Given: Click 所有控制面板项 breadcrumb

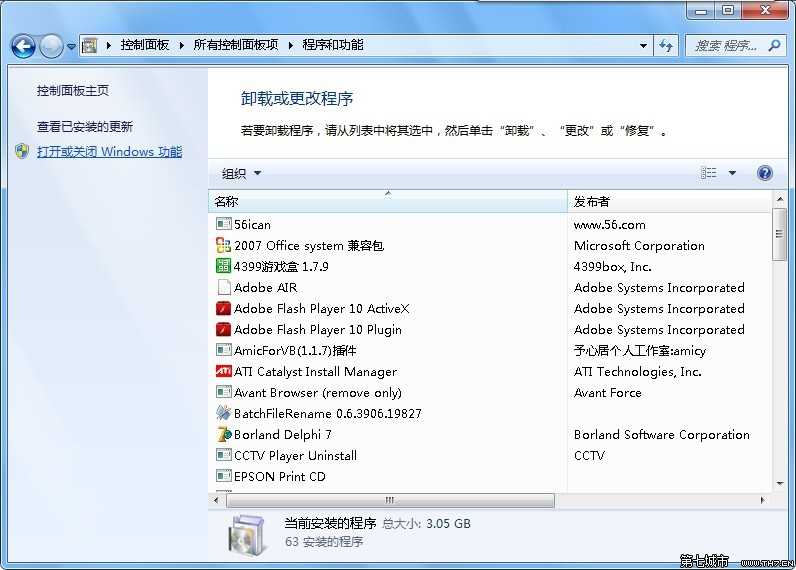Looking at the screenshot, I should [236, 45].
